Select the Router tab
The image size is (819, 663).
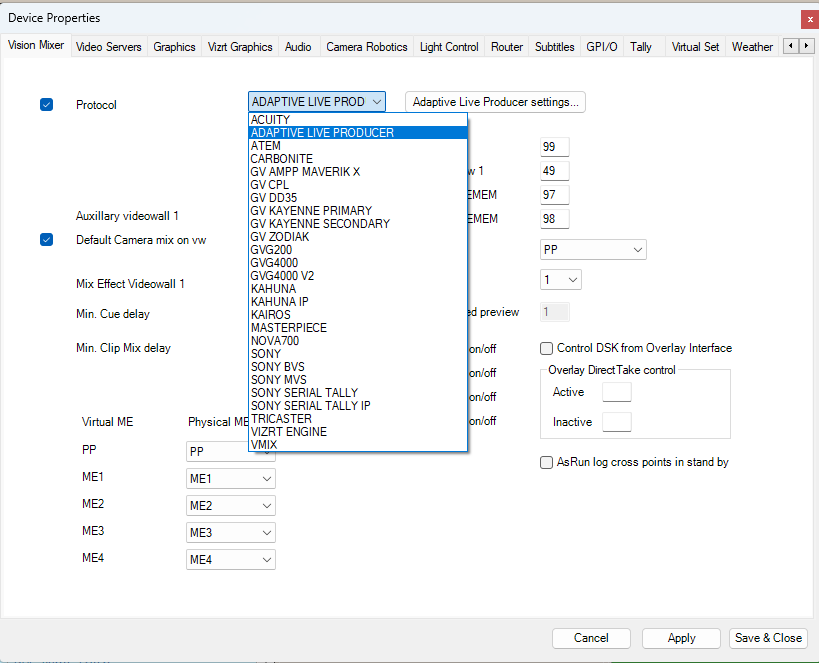point(507,47)
